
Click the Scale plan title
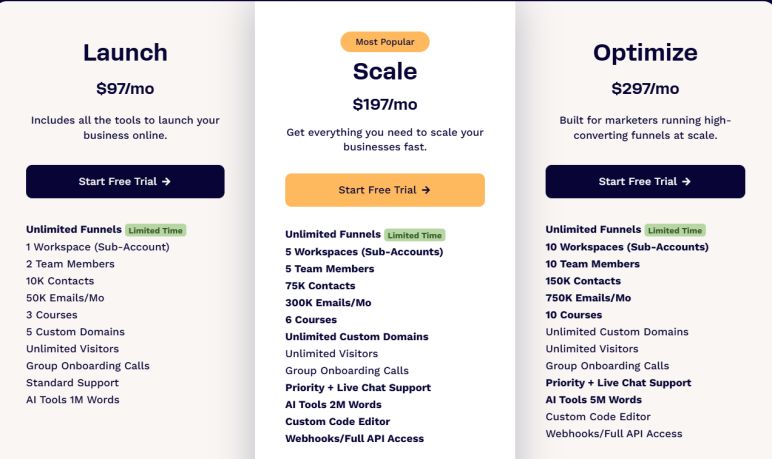coord(385,71)
